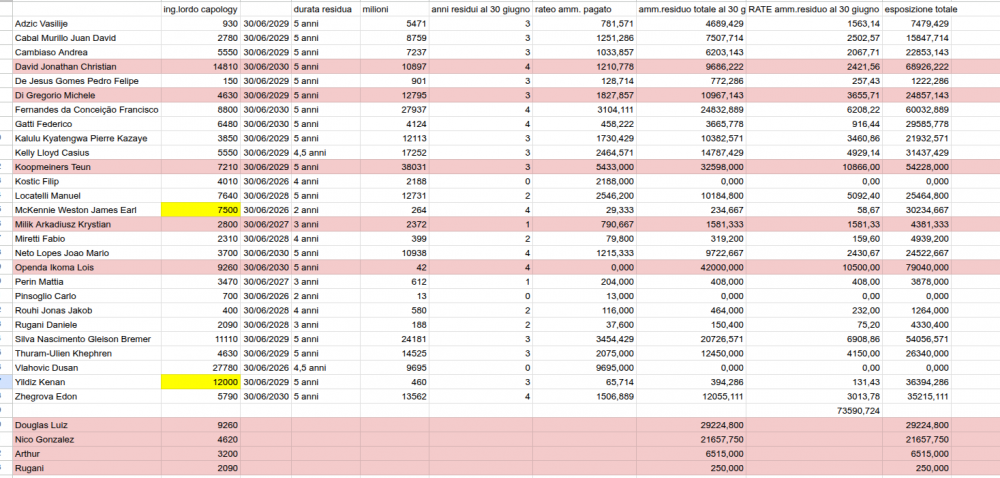Click Vlahovic's ing.lordo value 27780
Screen dimensions: 1000x478
pos(201,368)
